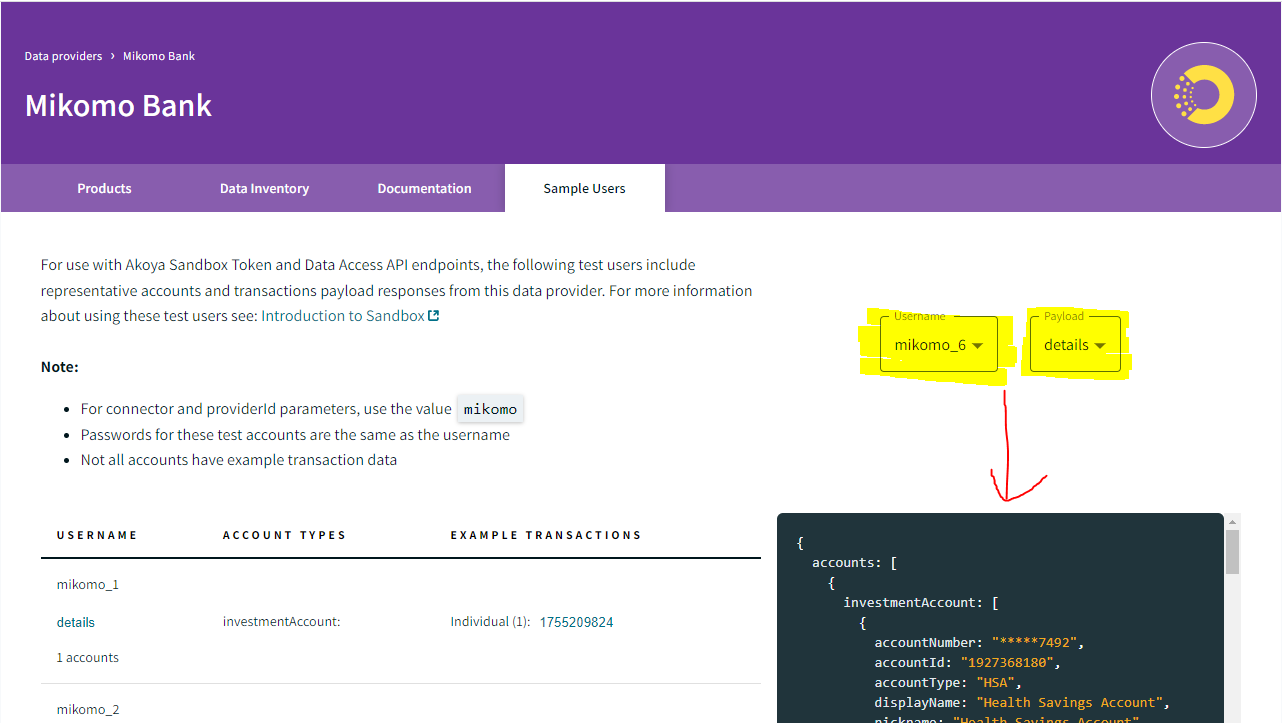Viewport: 1282px width, 723px height.
Task: Open the Username dropdown showing mikomo_6
Action: coord(938,345)
